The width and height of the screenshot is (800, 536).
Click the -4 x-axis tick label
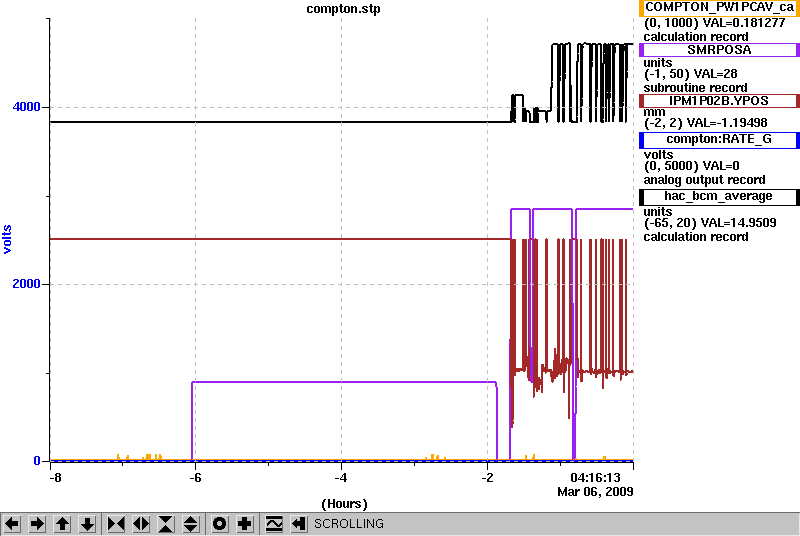pos(341,478)
